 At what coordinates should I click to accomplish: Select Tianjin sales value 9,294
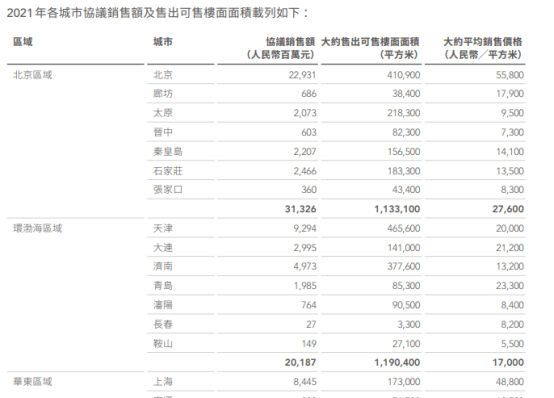pos(305,228)
